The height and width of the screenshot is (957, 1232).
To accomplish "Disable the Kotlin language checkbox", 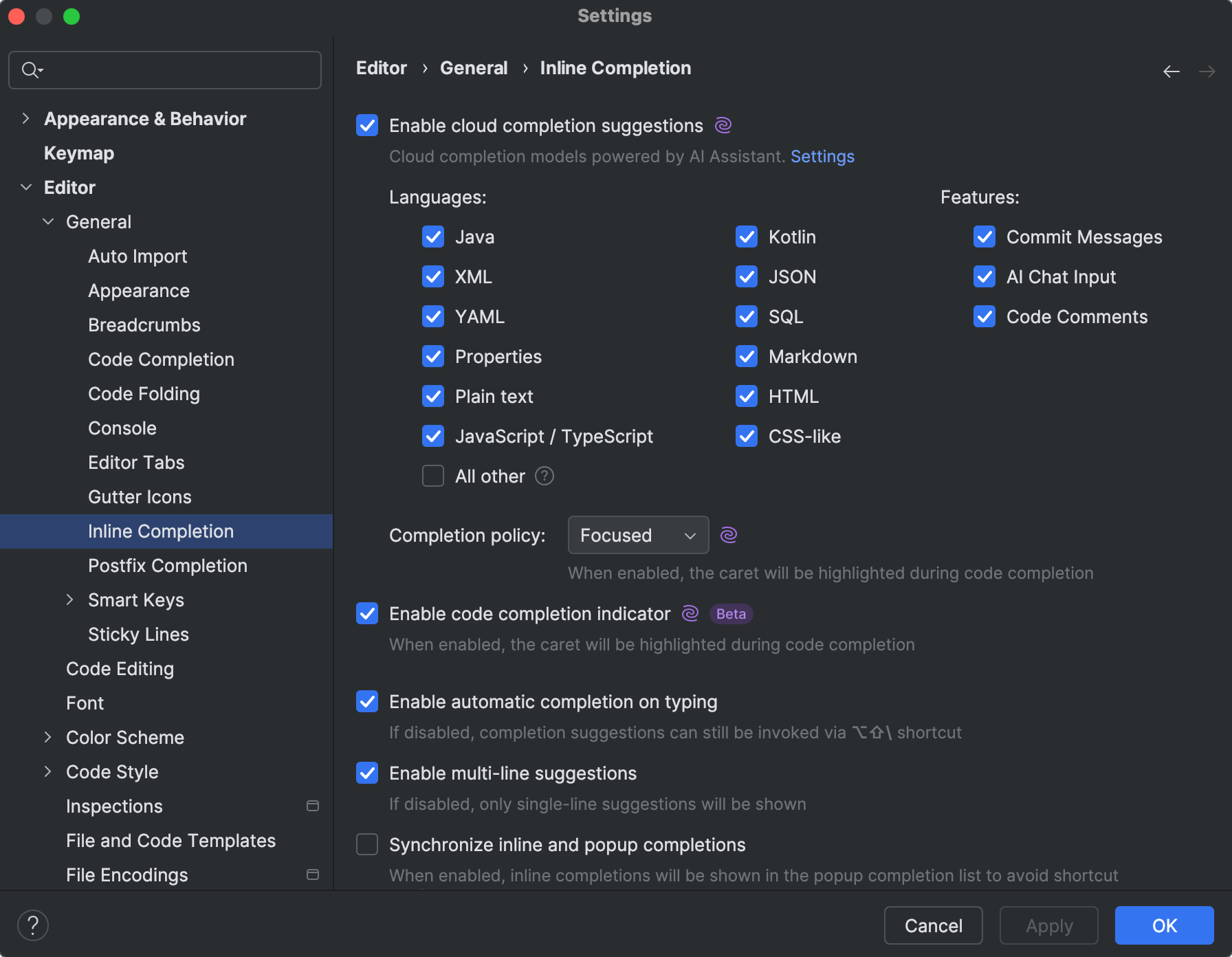I will click(x=746, y=236).
